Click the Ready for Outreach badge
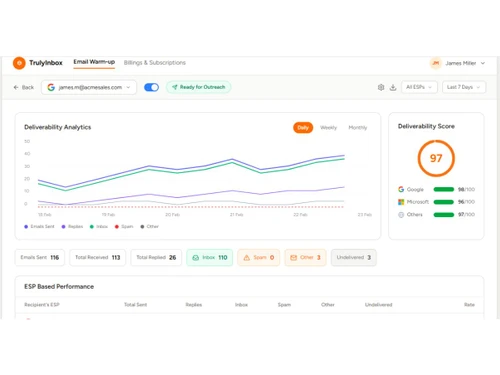500x375 pixels. pos(199,87)
